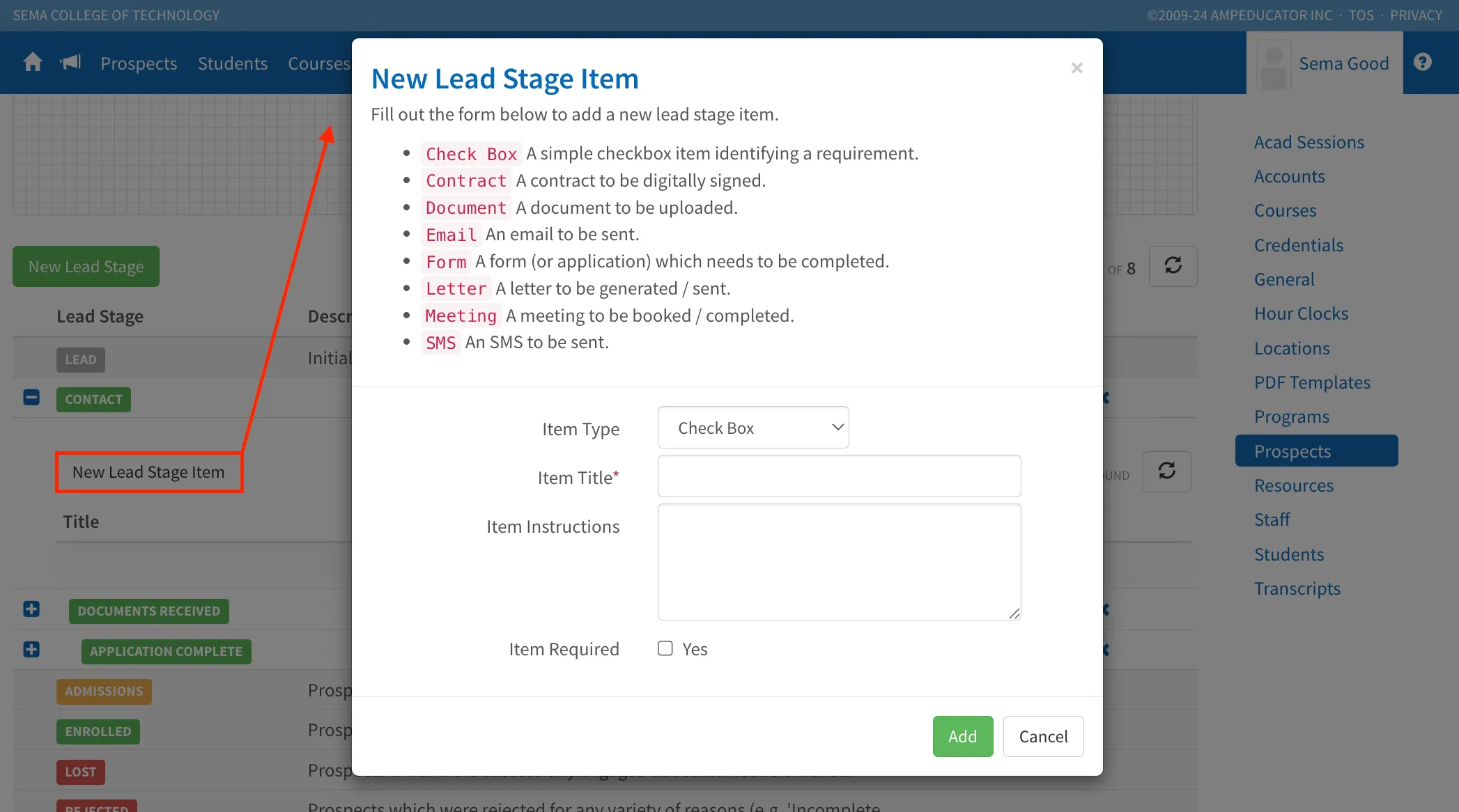Open General settings in sidebar
The height and width of the screenshot is (812, 1459).
(x=1284, y=279)
